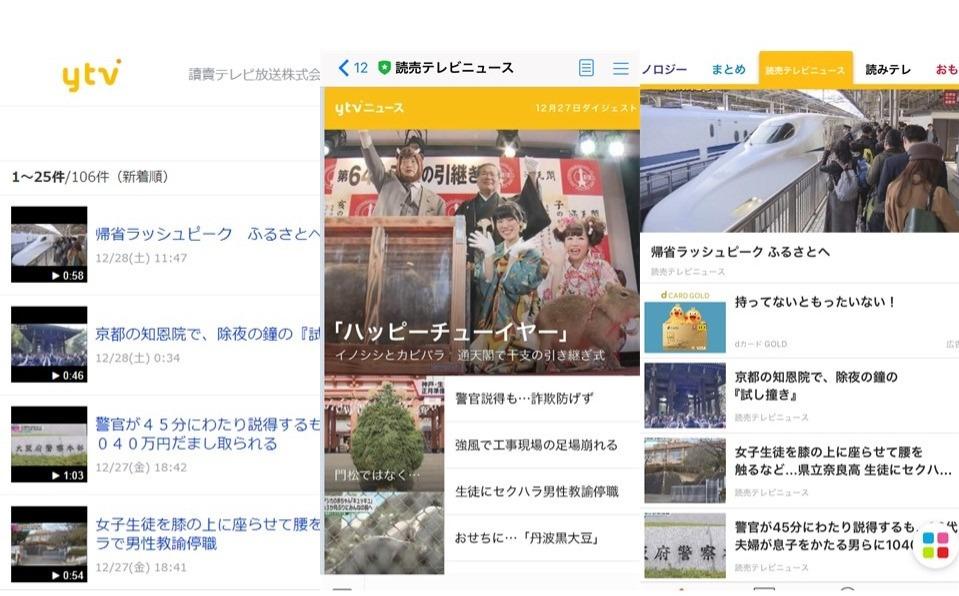Open right panel headline 帰省ラッシュピーク ふるさとへ

point(740,251)
